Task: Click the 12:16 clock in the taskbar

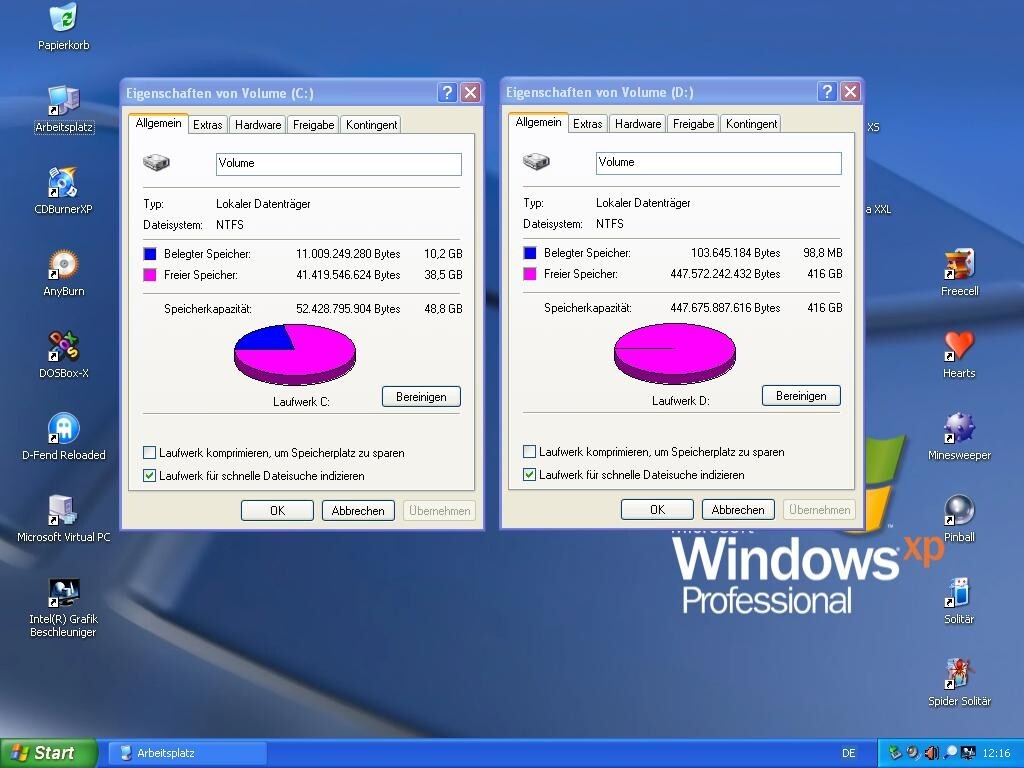Action: [x=996, y=753]
